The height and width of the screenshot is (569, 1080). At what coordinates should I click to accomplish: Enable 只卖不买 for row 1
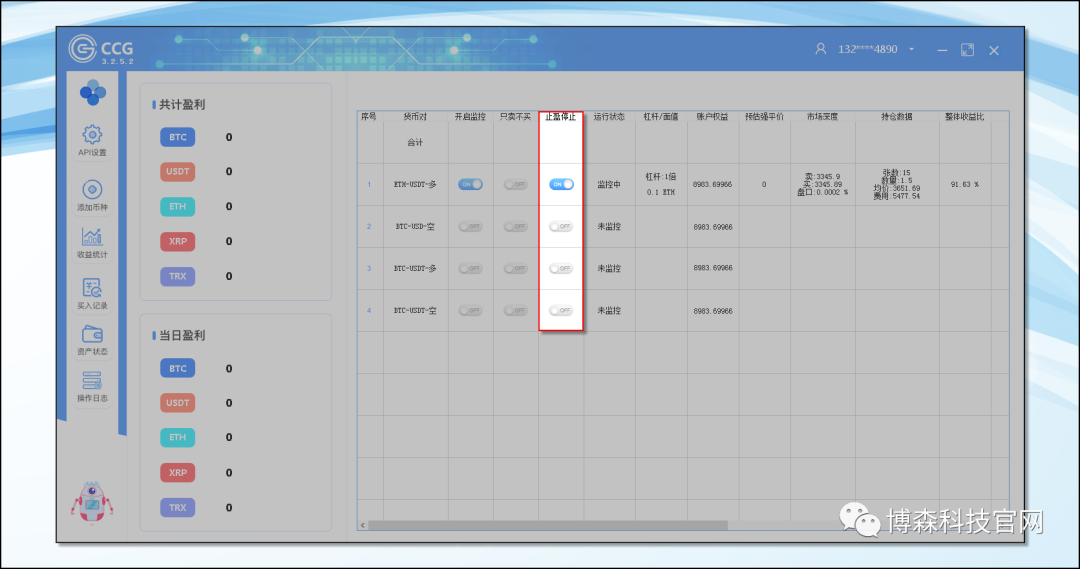(x=515, y=185)
